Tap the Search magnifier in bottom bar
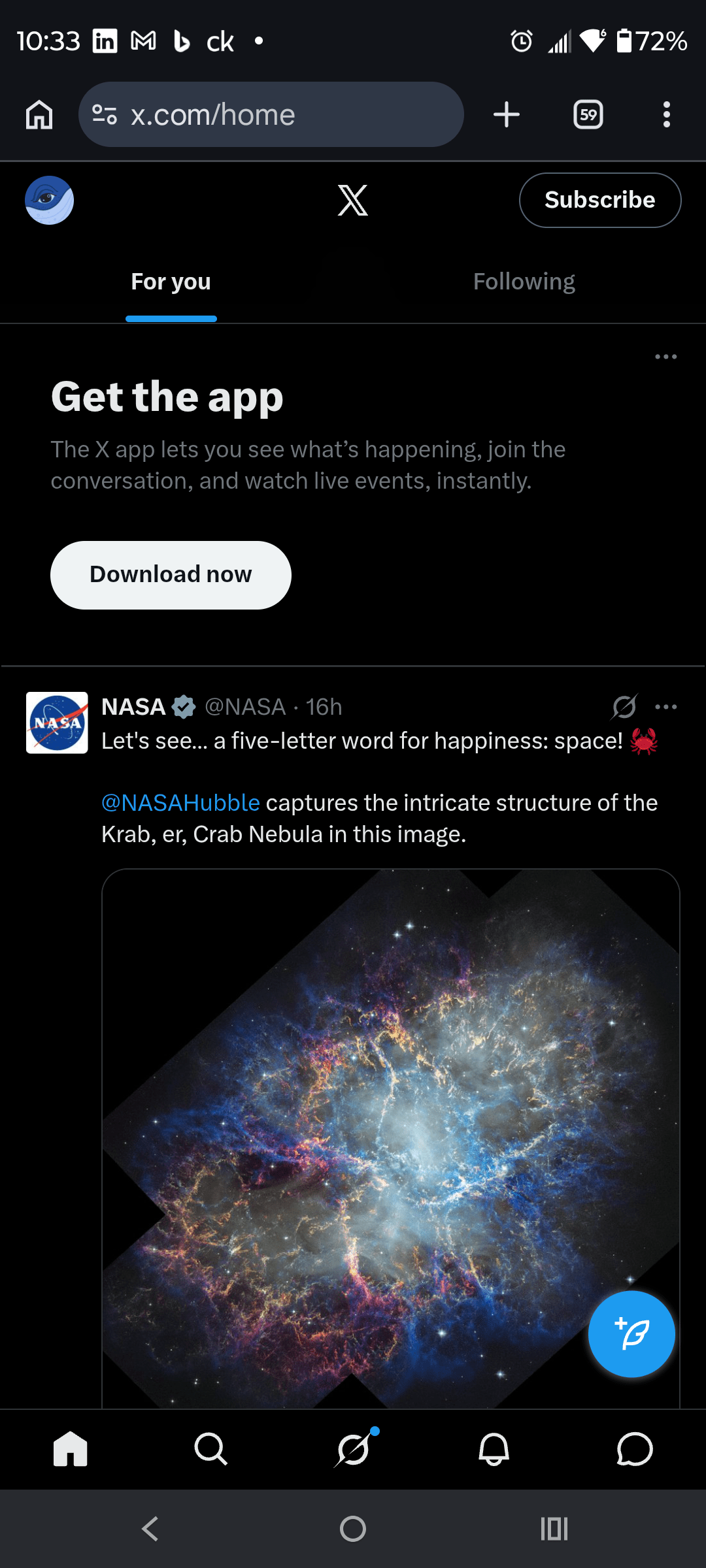This screenshot has width=706, height=1568. pos(210,1449)
